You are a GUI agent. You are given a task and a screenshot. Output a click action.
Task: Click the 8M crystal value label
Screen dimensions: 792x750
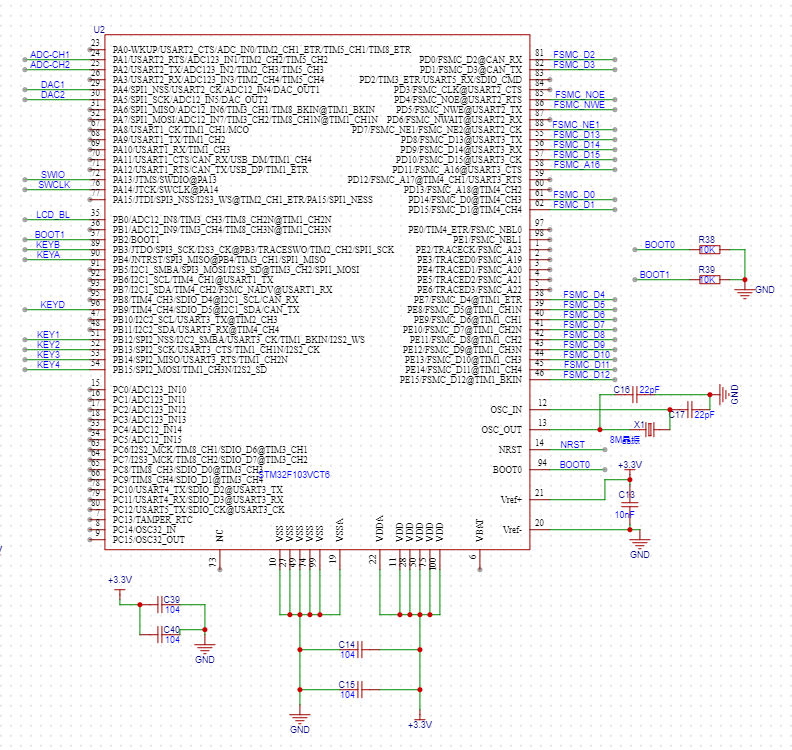[x=624, y=440]
